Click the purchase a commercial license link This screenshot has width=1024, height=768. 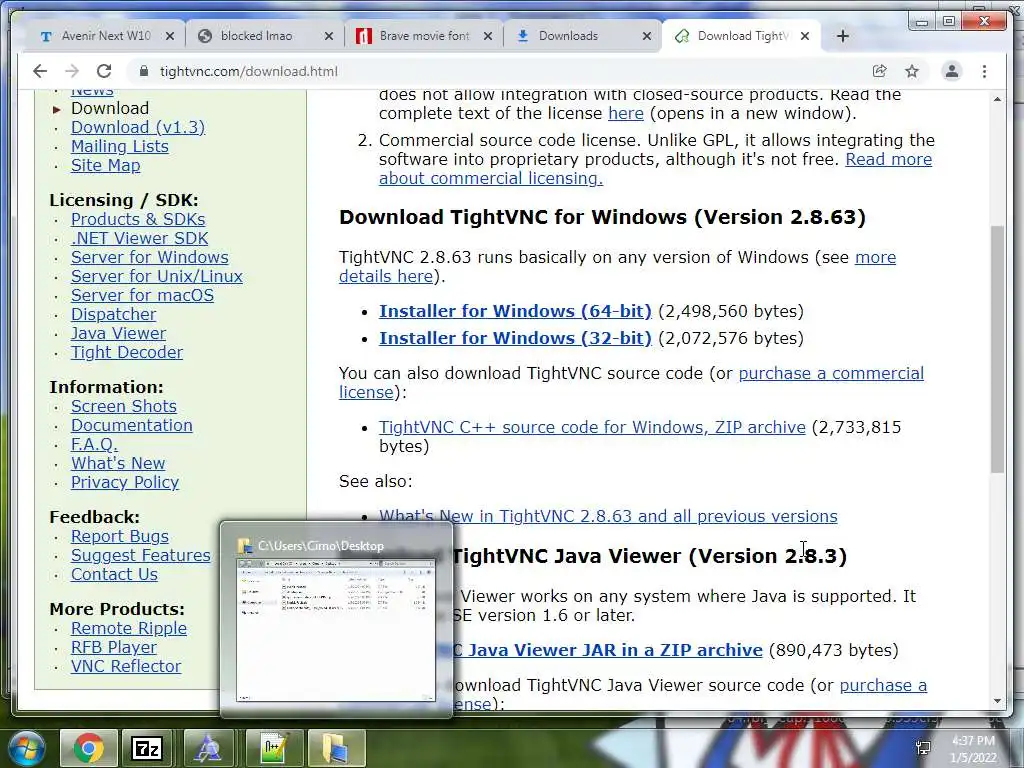coord(831,373)
